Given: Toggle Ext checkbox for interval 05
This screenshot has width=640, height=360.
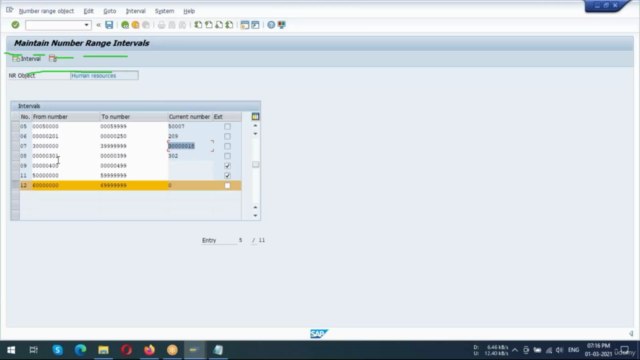Looking at the screenshot, I should point(227,127).
